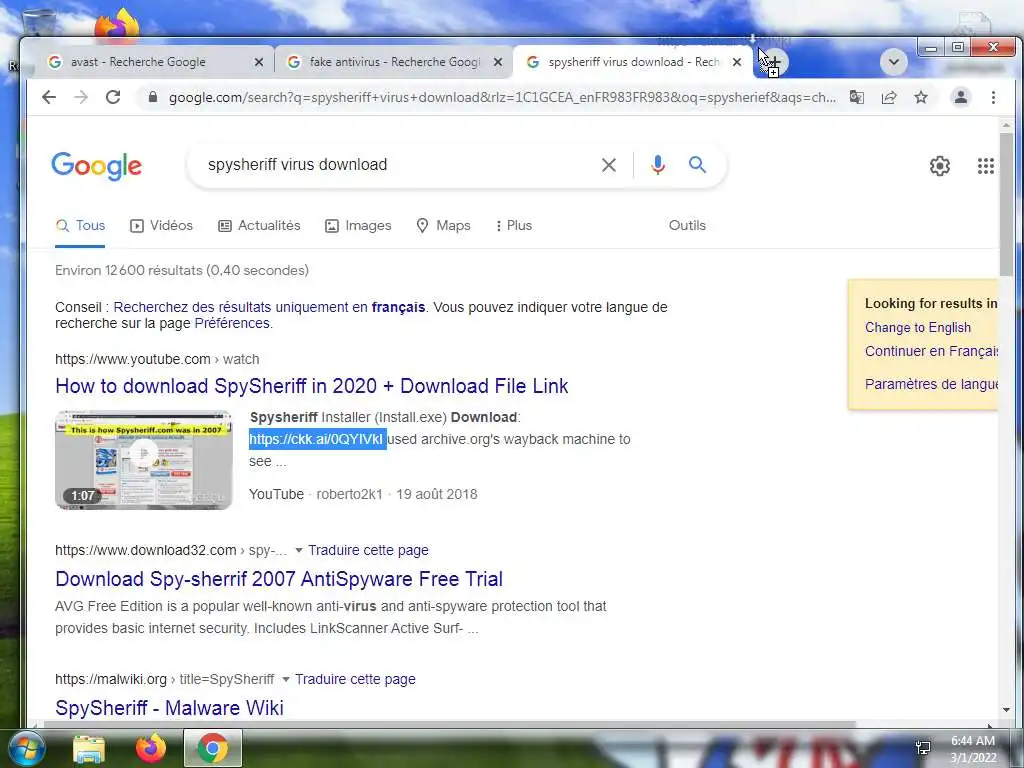This screenshot has width=1024, height=768.
Task: Expand the tab search chevron
Action: pyautogui.click(x=893, y=62)
